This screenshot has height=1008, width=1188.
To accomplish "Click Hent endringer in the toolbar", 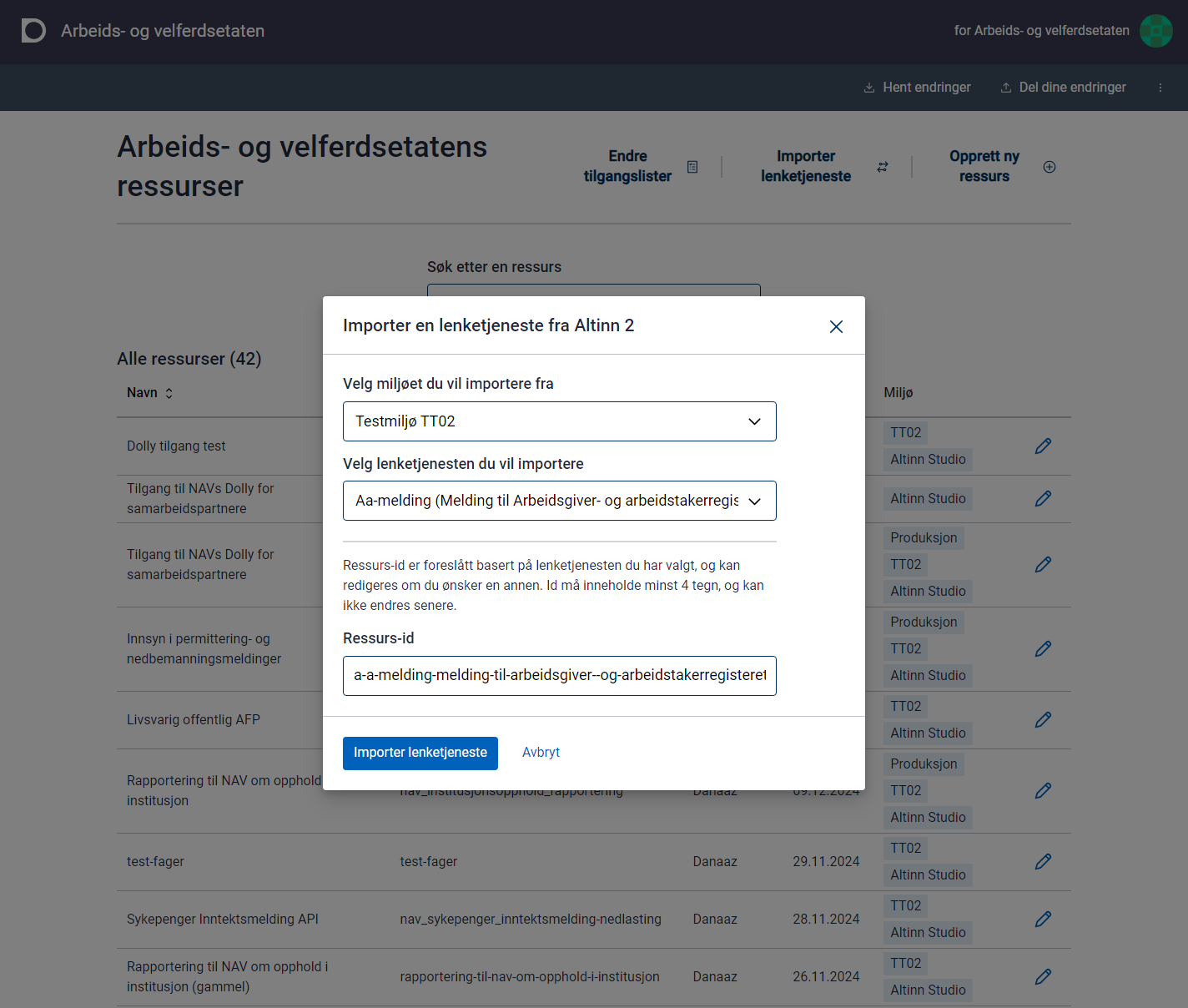I will [917, 88].
